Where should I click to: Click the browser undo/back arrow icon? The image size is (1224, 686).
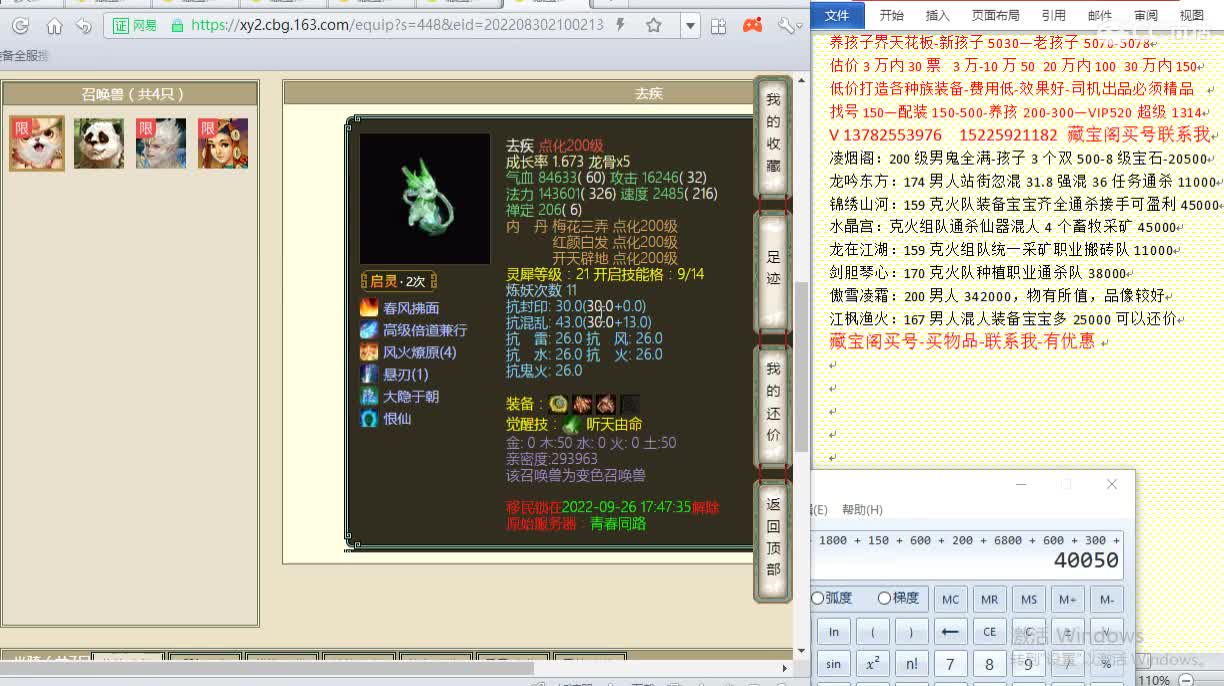tap(84, 26)
